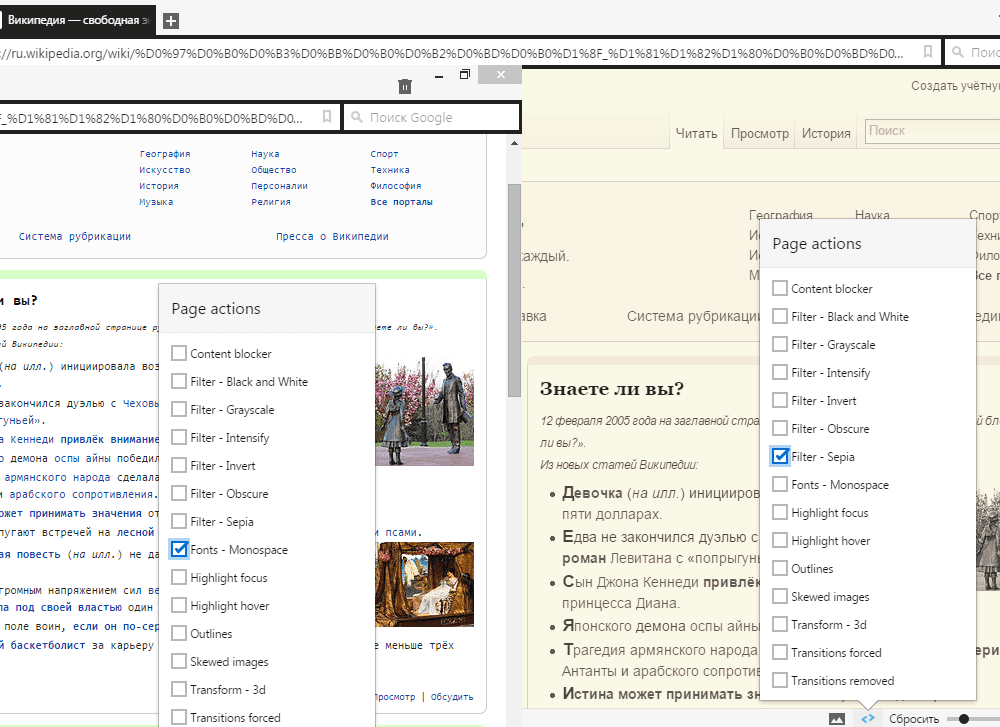Viewport: 1000px width, 727px height.
Task: Click Создать учётную запись link
Action: pos(955,85)
